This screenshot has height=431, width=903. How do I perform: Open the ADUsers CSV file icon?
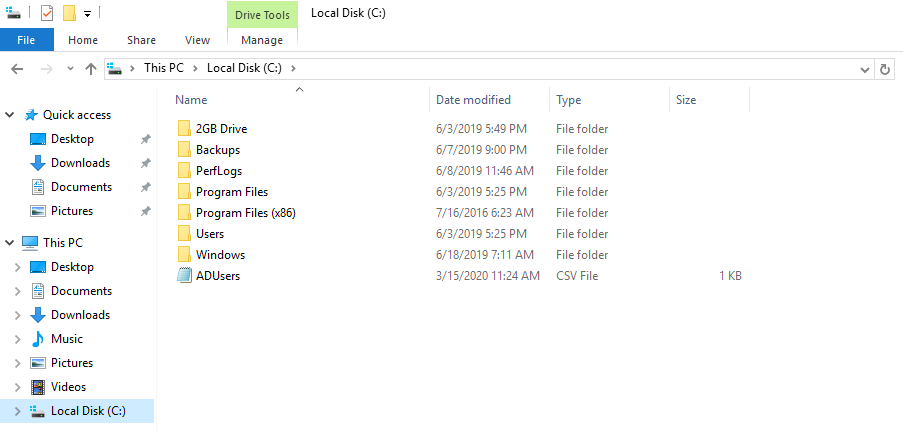coord(184,276)
